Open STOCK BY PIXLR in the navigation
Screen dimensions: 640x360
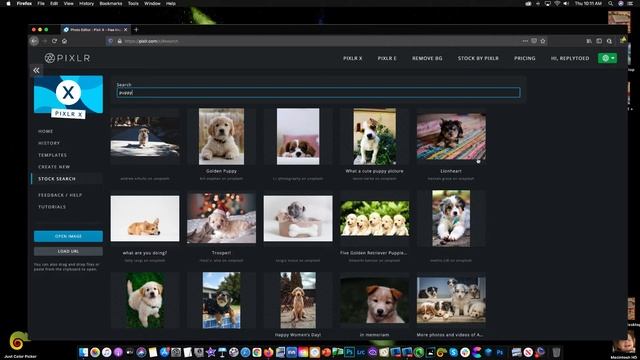click(x=478, y=58)
